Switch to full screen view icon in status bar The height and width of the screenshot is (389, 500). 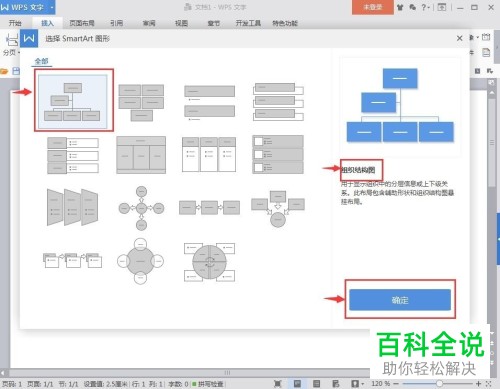(278, 384)
